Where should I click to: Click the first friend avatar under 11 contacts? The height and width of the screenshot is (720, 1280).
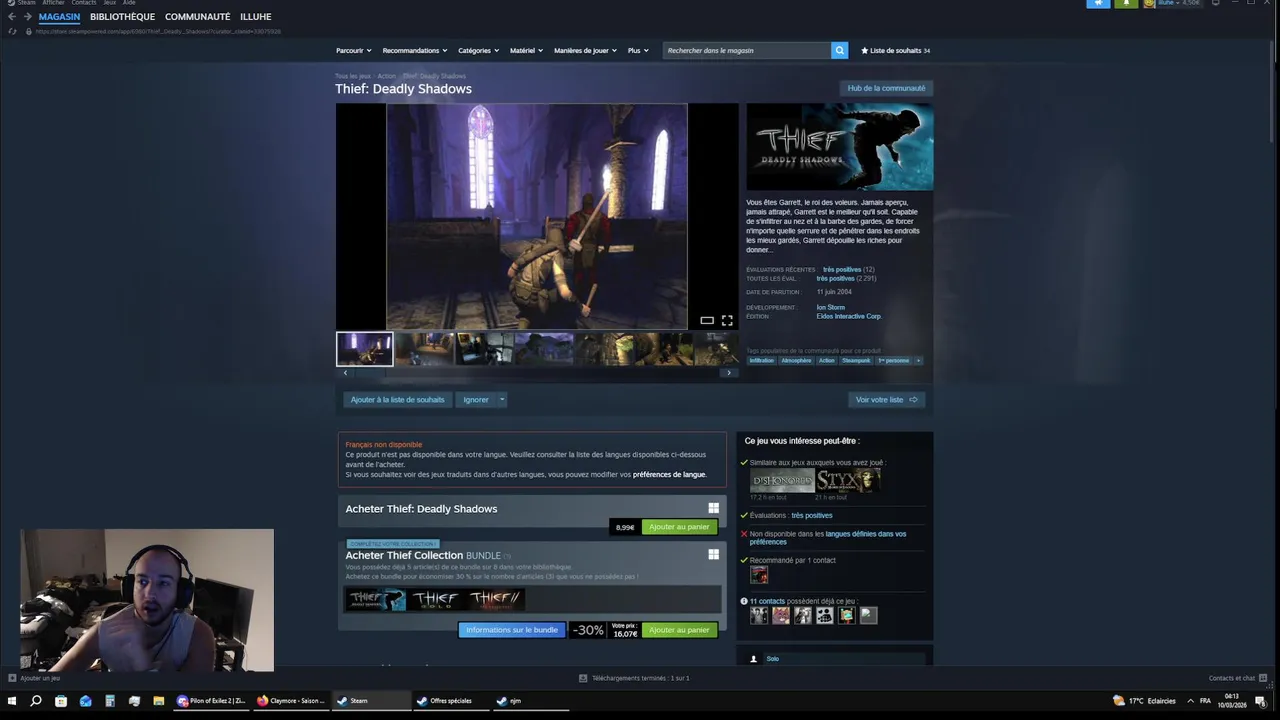pos(759,615)
